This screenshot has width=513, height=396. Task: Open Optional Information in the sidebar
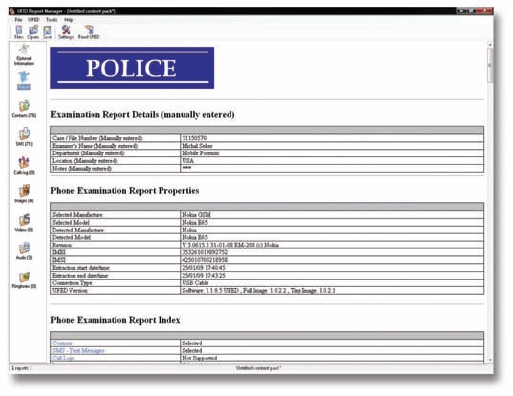coord(24,55)
